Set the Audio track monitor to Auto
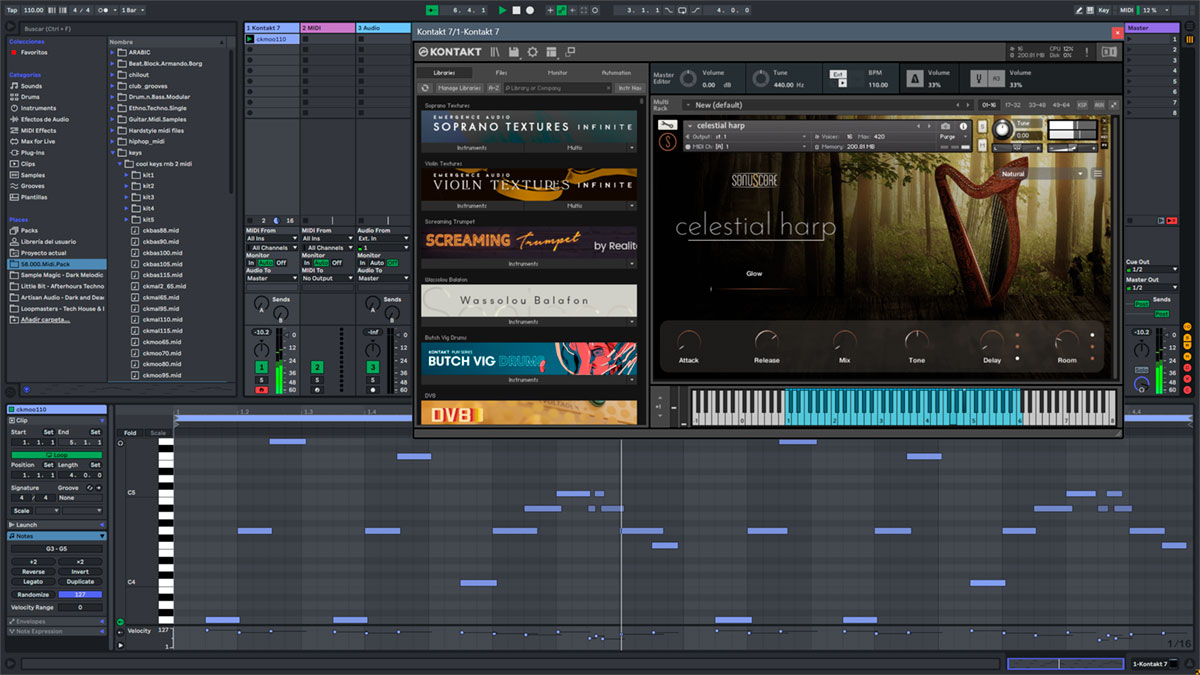This screenshot has height=675, width=1200. [x=377, y=263]
